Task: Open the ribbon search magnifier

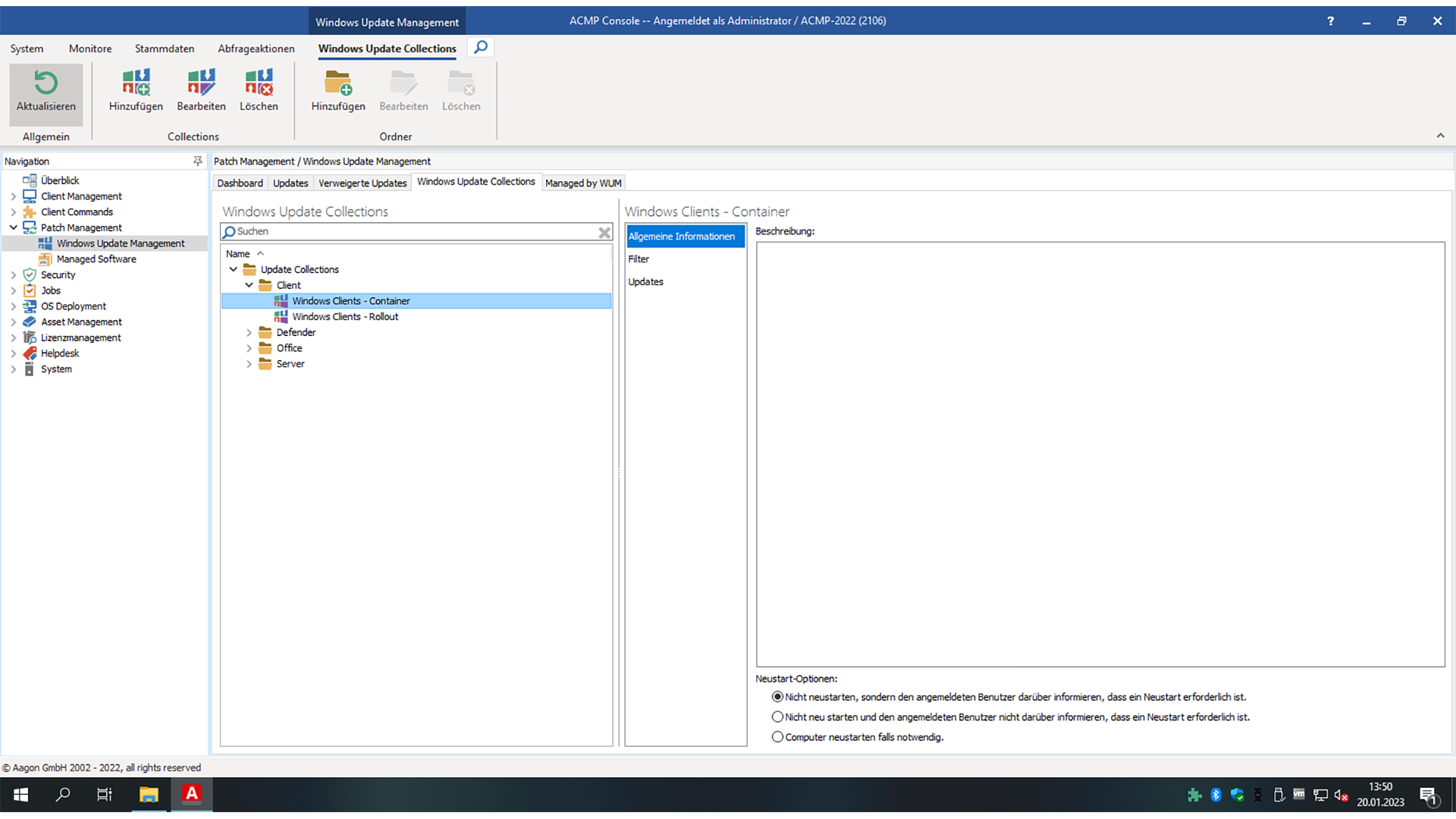Action: 481,47
